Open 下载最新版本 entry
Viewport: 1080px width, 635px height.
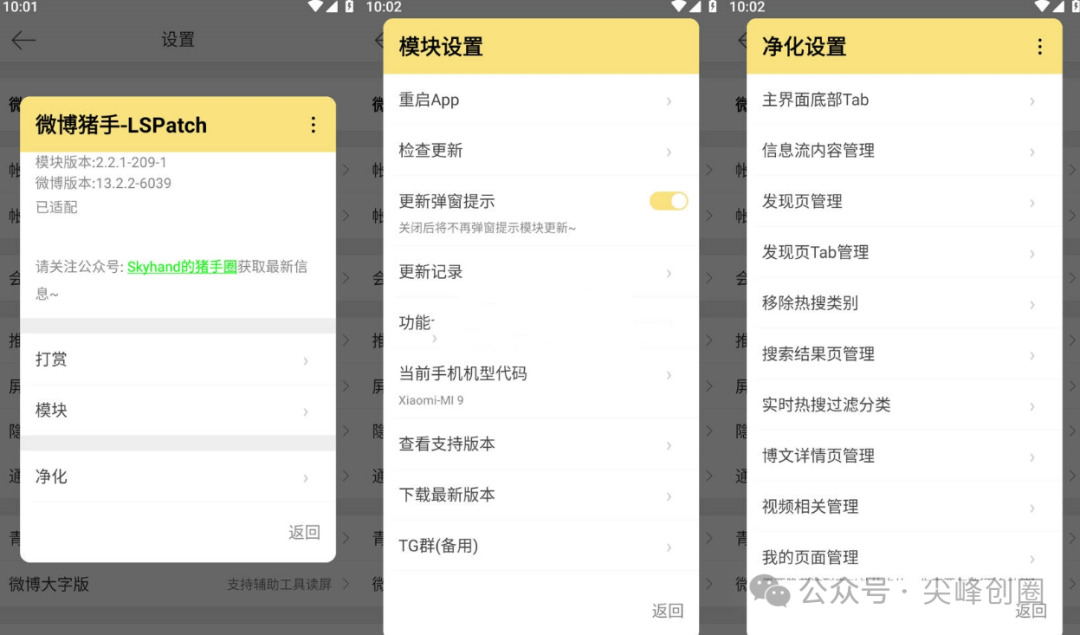(x=541, y=495)
